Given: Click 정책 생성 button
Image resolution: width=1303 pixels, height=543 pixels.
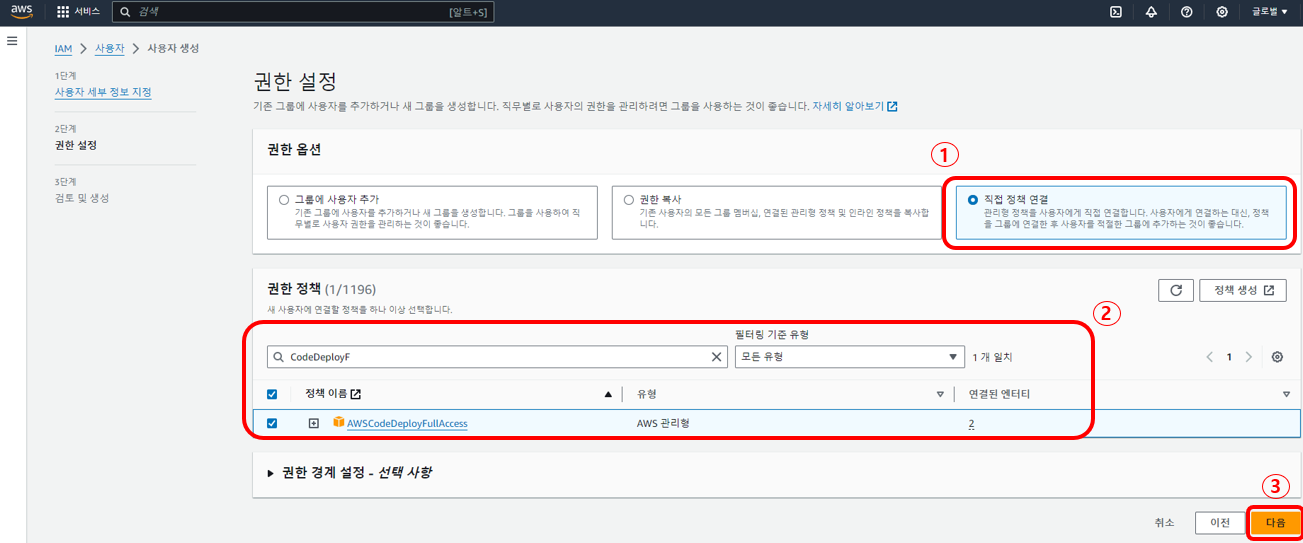Looking at the screenshot, I should point(1243,290).
